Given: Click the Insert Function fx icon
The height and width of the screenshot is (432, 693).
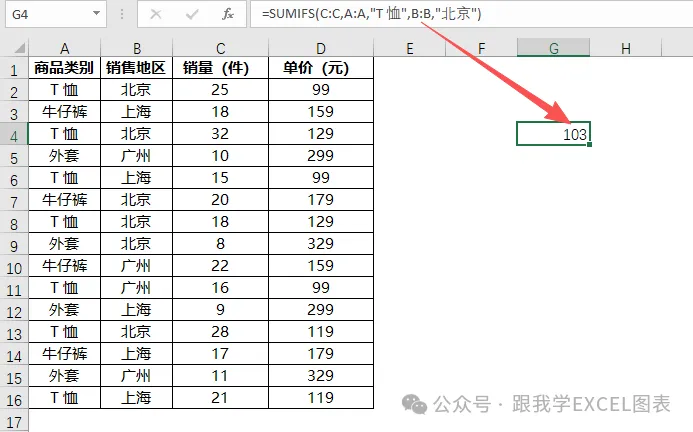Looking at the screenshot, I should coord(228,14).
